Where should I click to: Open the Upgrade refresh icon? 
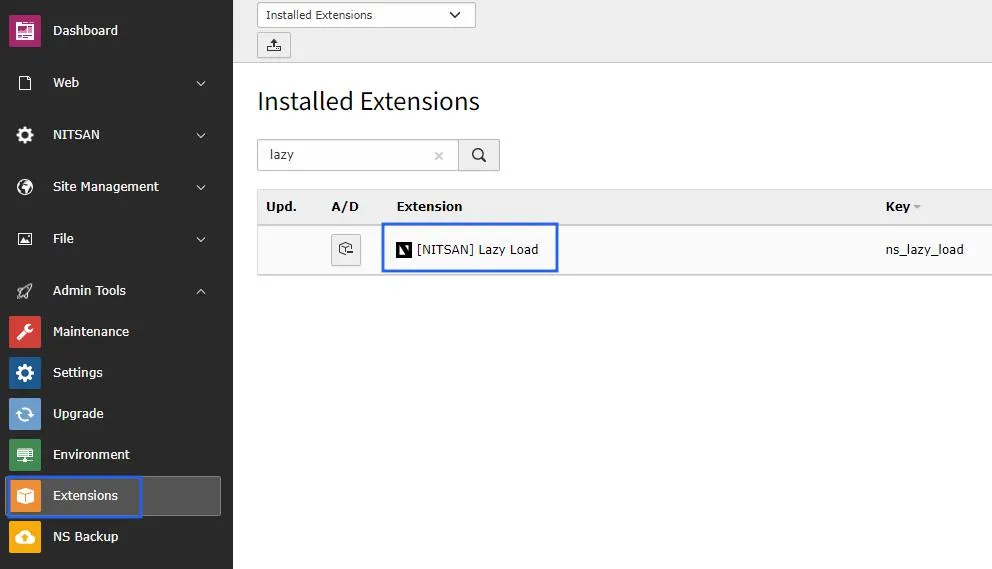coord(25,414)
